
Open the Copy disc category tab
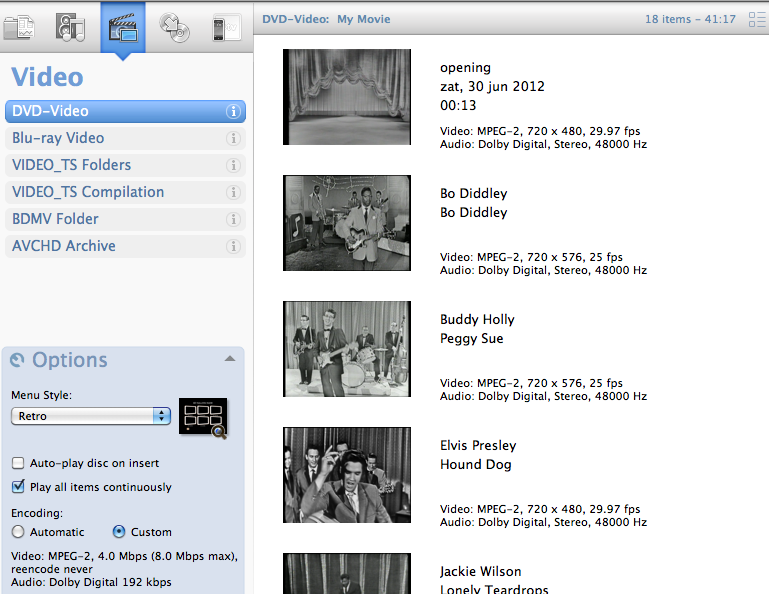point(175,27)
